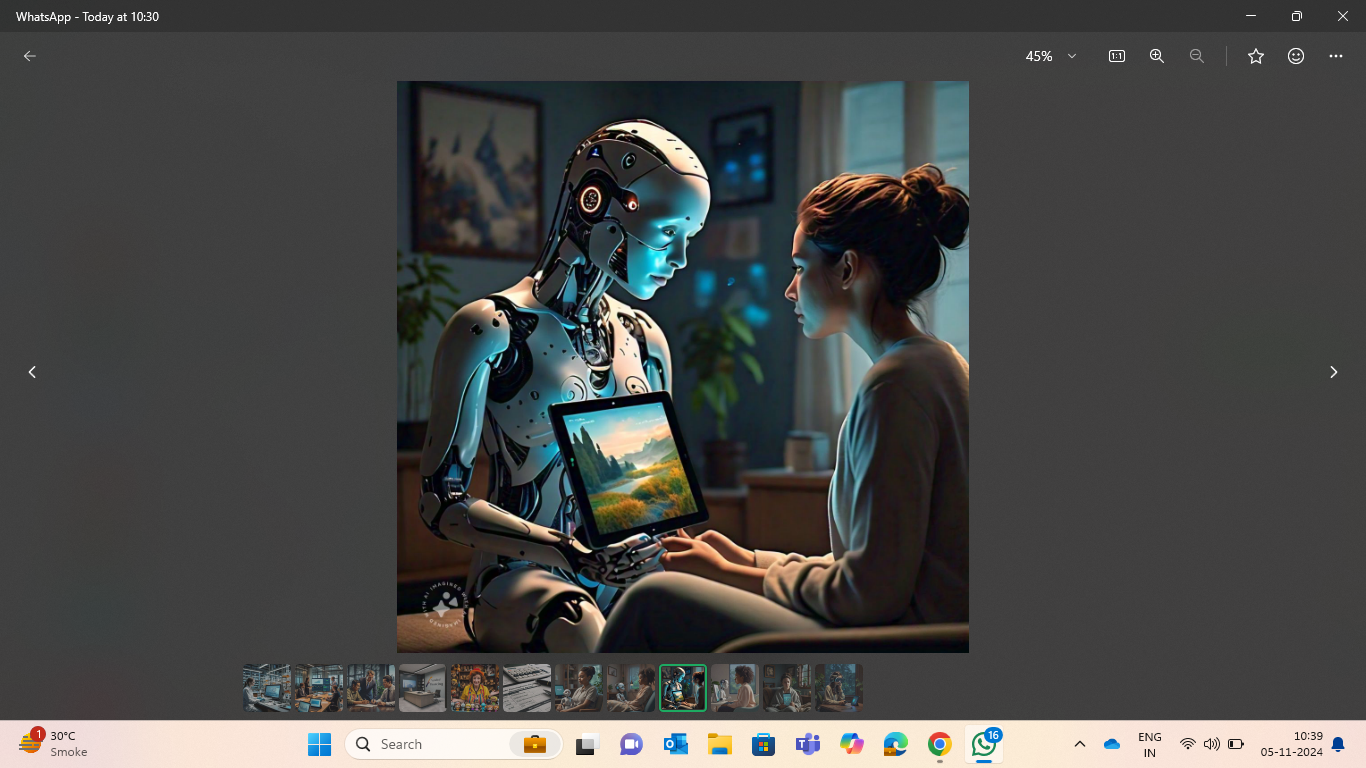Screen dimensions: 1366x768
Task: Go to the next image
Action: pos(1333,372)
